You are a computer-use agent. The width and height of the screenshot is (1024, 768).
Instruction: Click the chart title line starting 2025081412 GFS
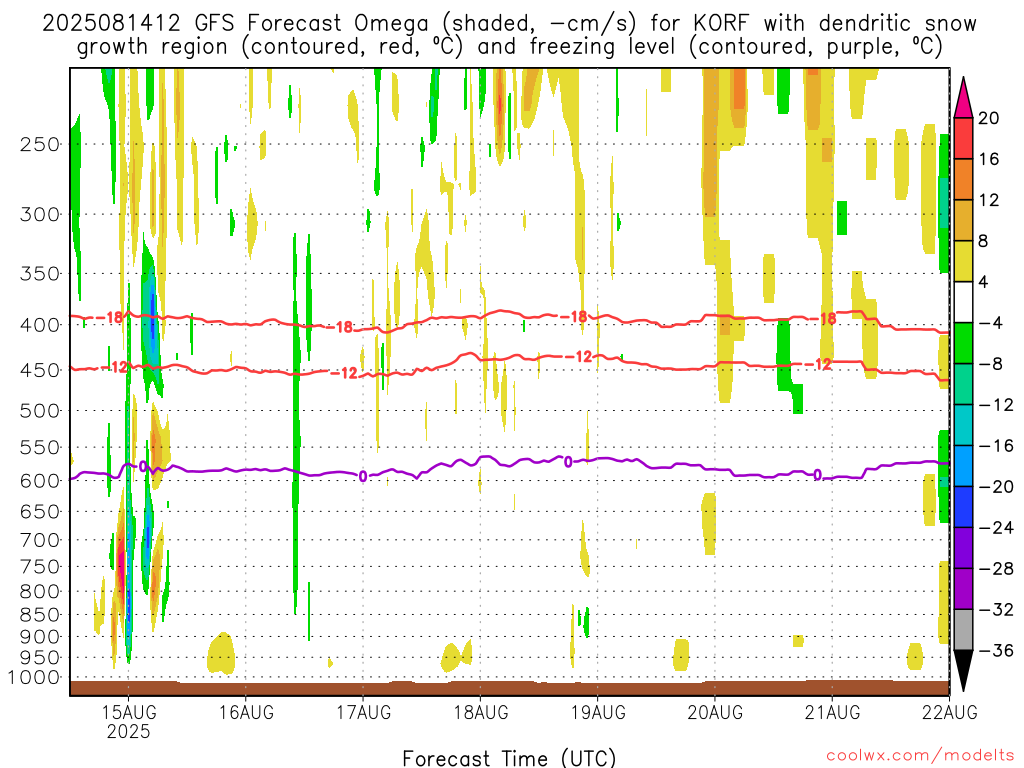point(509,24)
